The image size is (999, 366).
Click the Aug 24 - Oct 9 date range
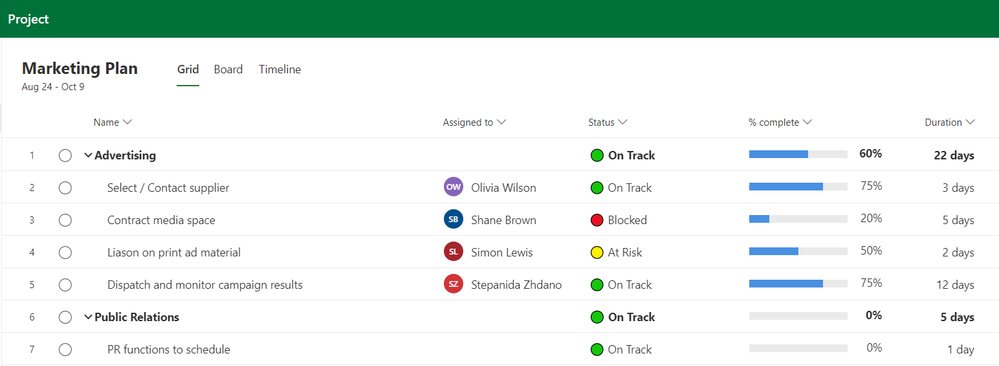point(53,87)
